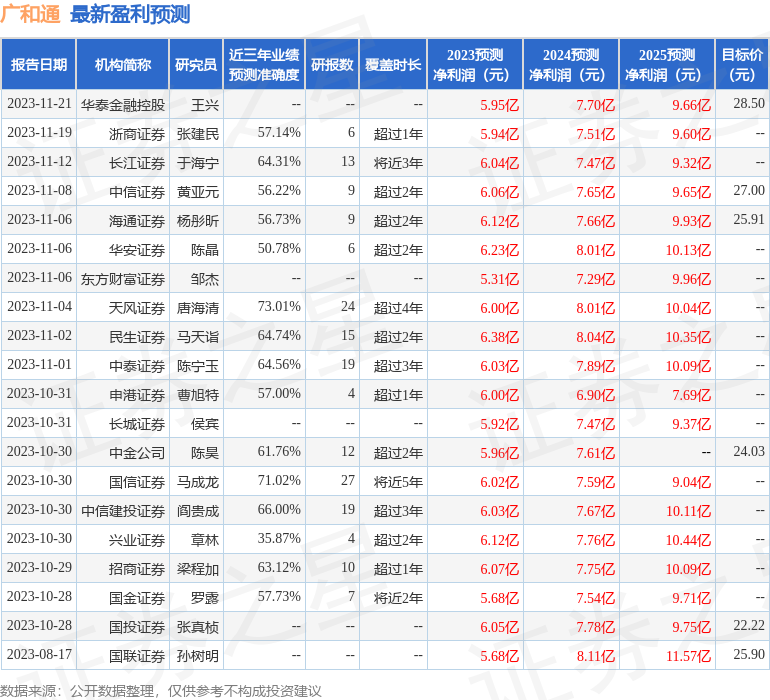
Task: Click the 2025预测净利润 column header
Action: [667, 64]
